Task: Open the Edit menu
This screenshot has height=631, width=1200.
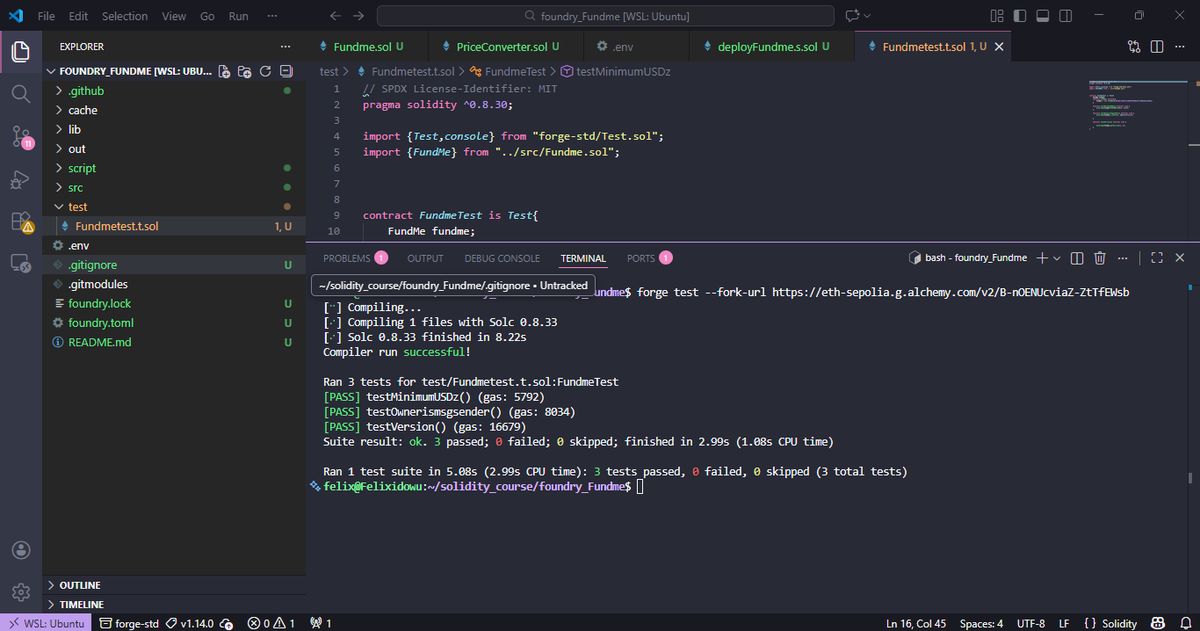Action: [x=79, y=16]
